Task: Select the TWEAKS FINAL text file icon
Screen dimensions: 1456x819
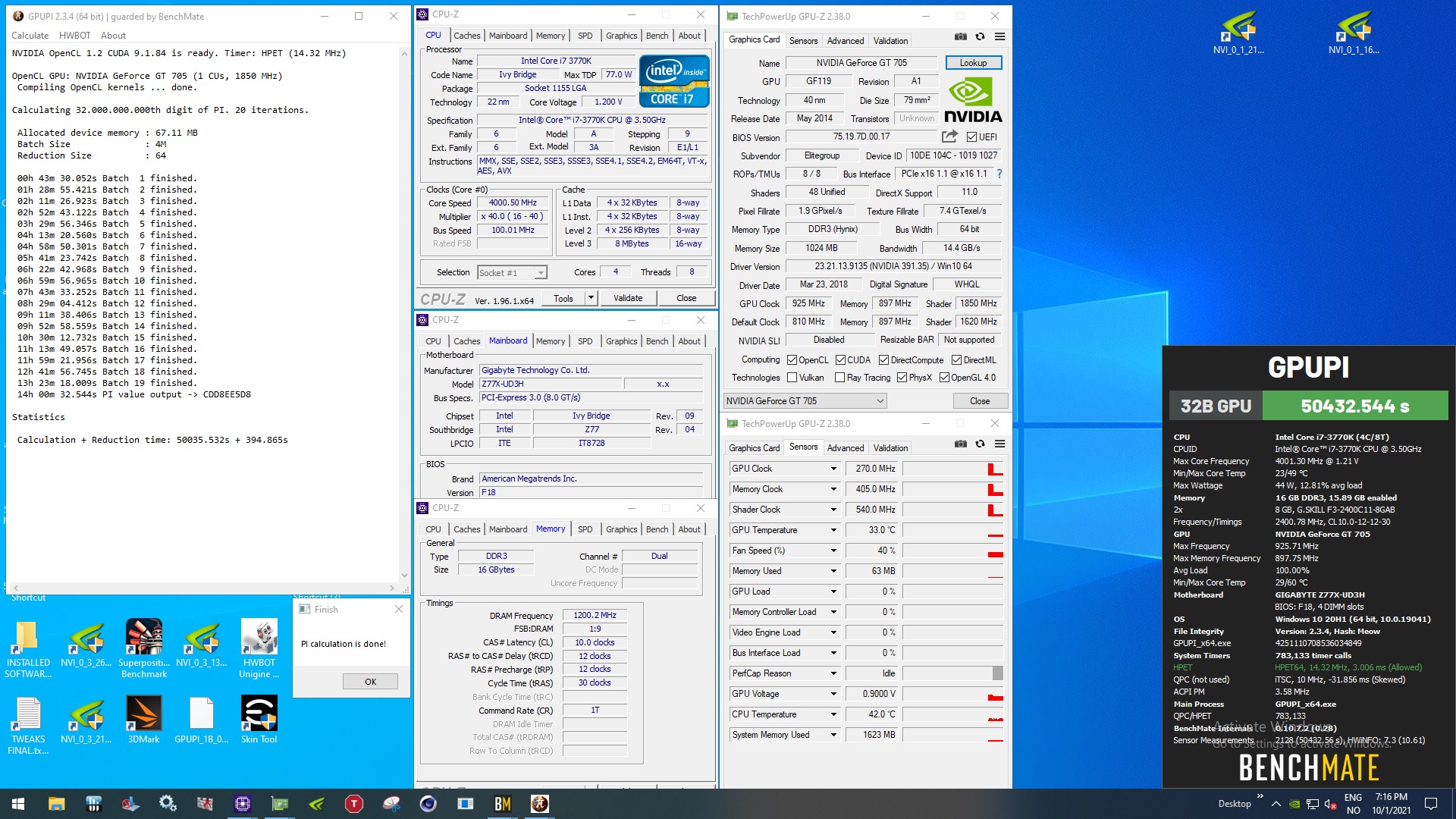Action: 28,726
